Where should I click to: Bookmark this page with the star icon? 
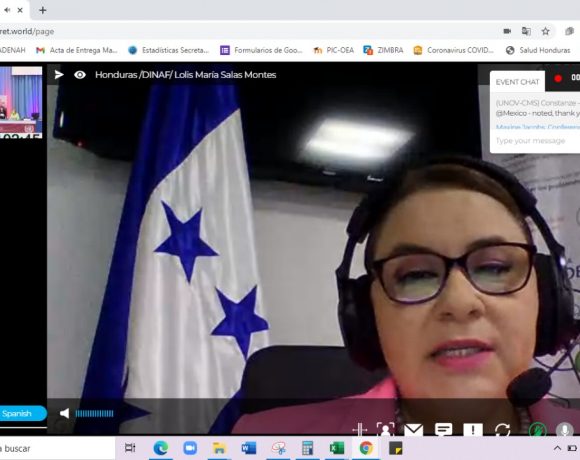(546, 31)
